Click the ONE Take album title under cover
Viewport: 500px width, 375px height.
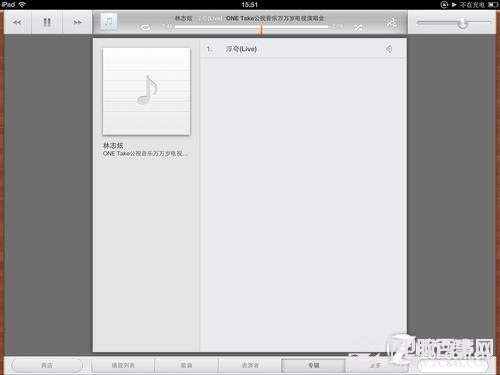click(x=145, y=154)
